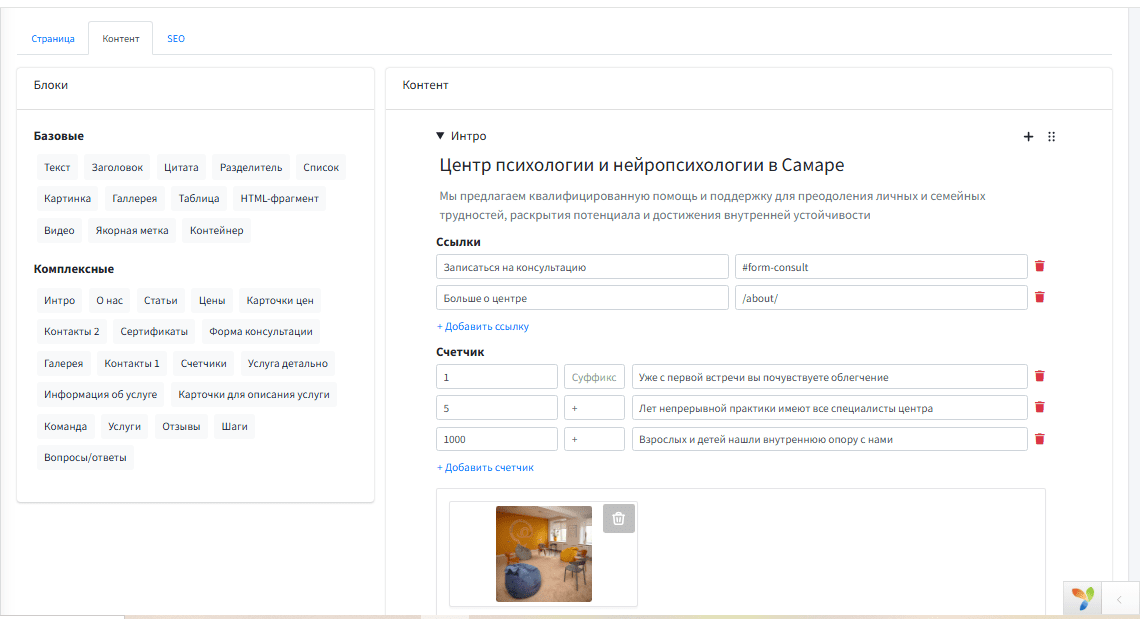Click the drag handle dots icon of Интро block
The width and height of the screenshot is (1140, 619).
[x=1051, y=137]
